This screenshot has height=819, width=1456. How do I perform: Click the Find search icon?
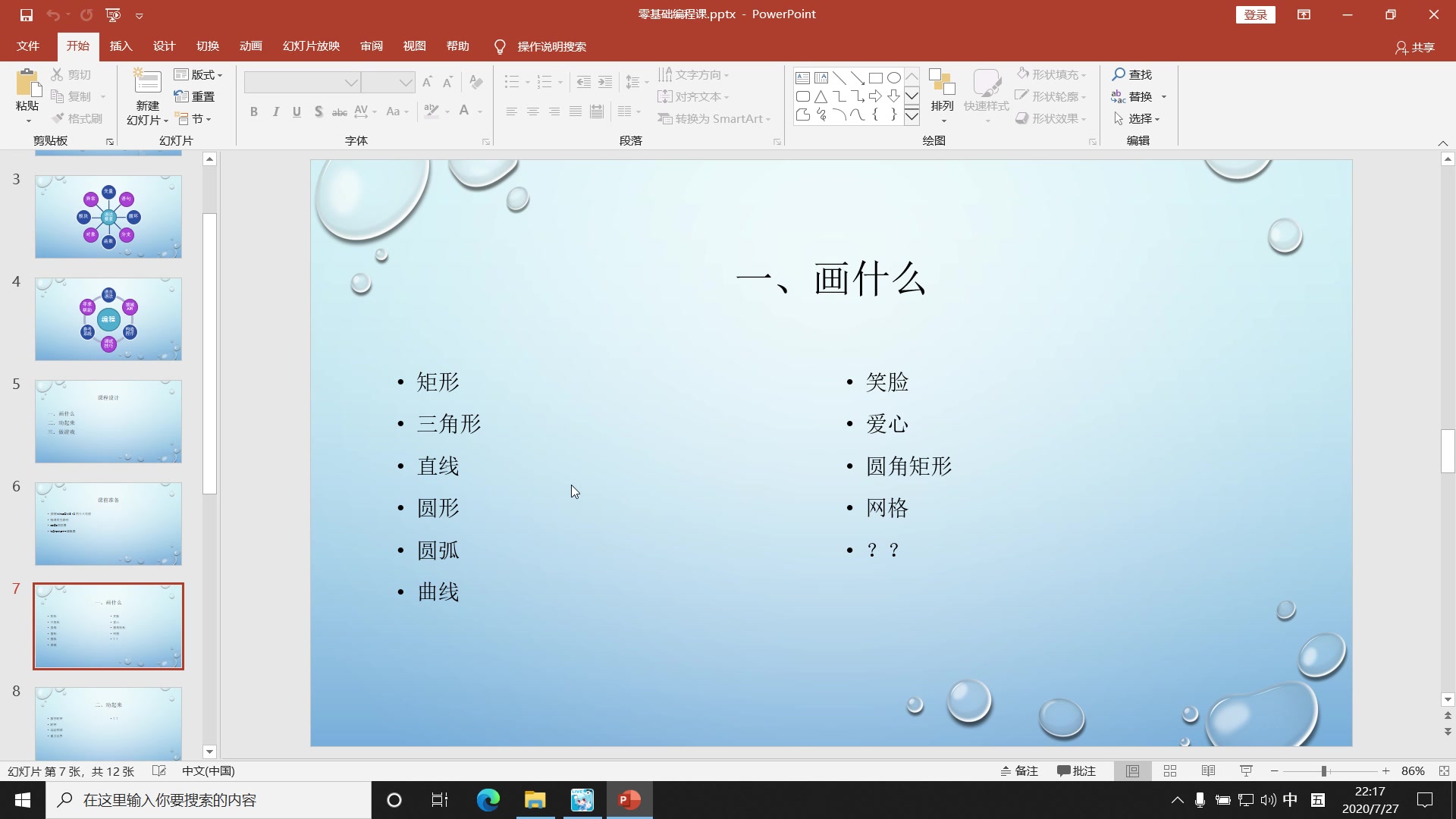click(x=1119, y=74)
